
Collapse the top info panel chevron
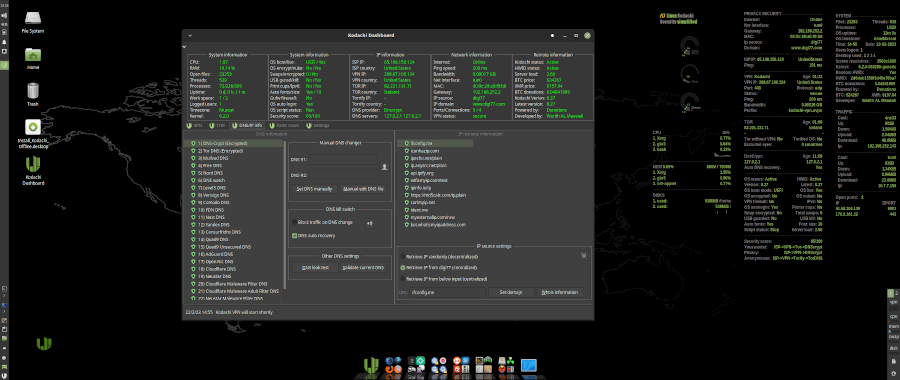(x=184, y=46)
